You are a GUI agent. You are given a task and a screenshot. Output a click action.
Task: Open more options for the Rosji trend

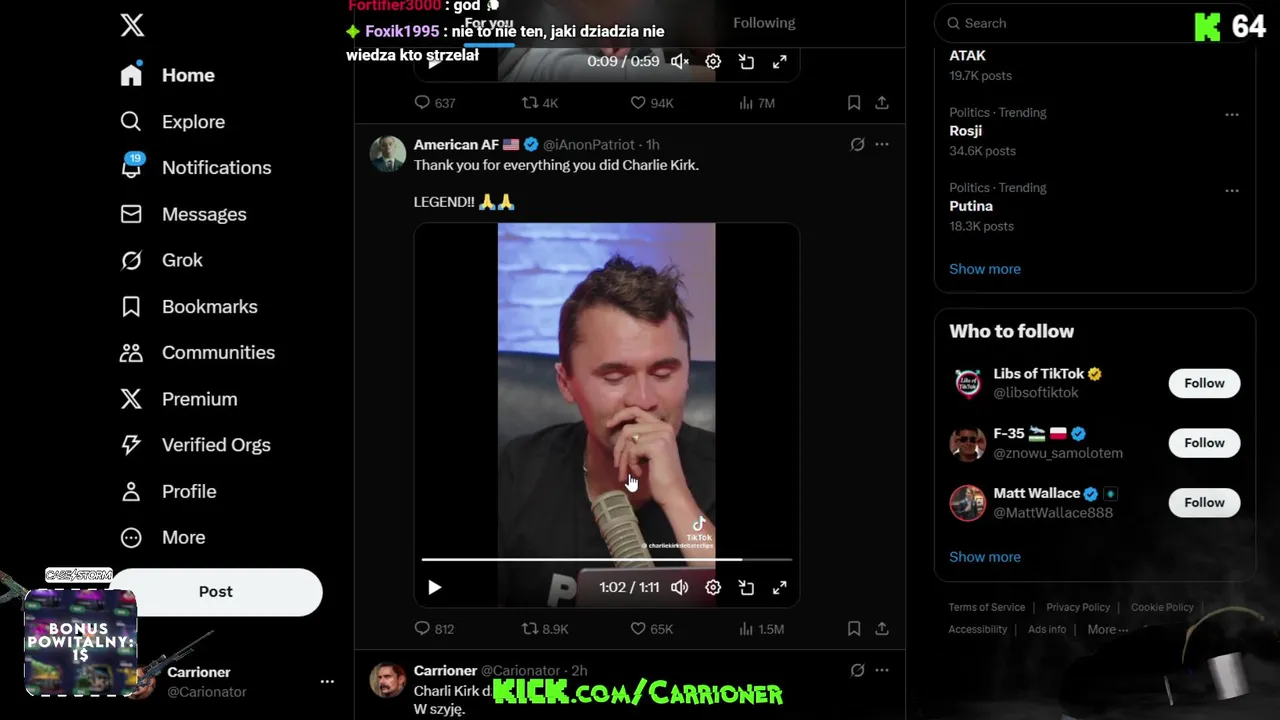(x=1232, y=115)
